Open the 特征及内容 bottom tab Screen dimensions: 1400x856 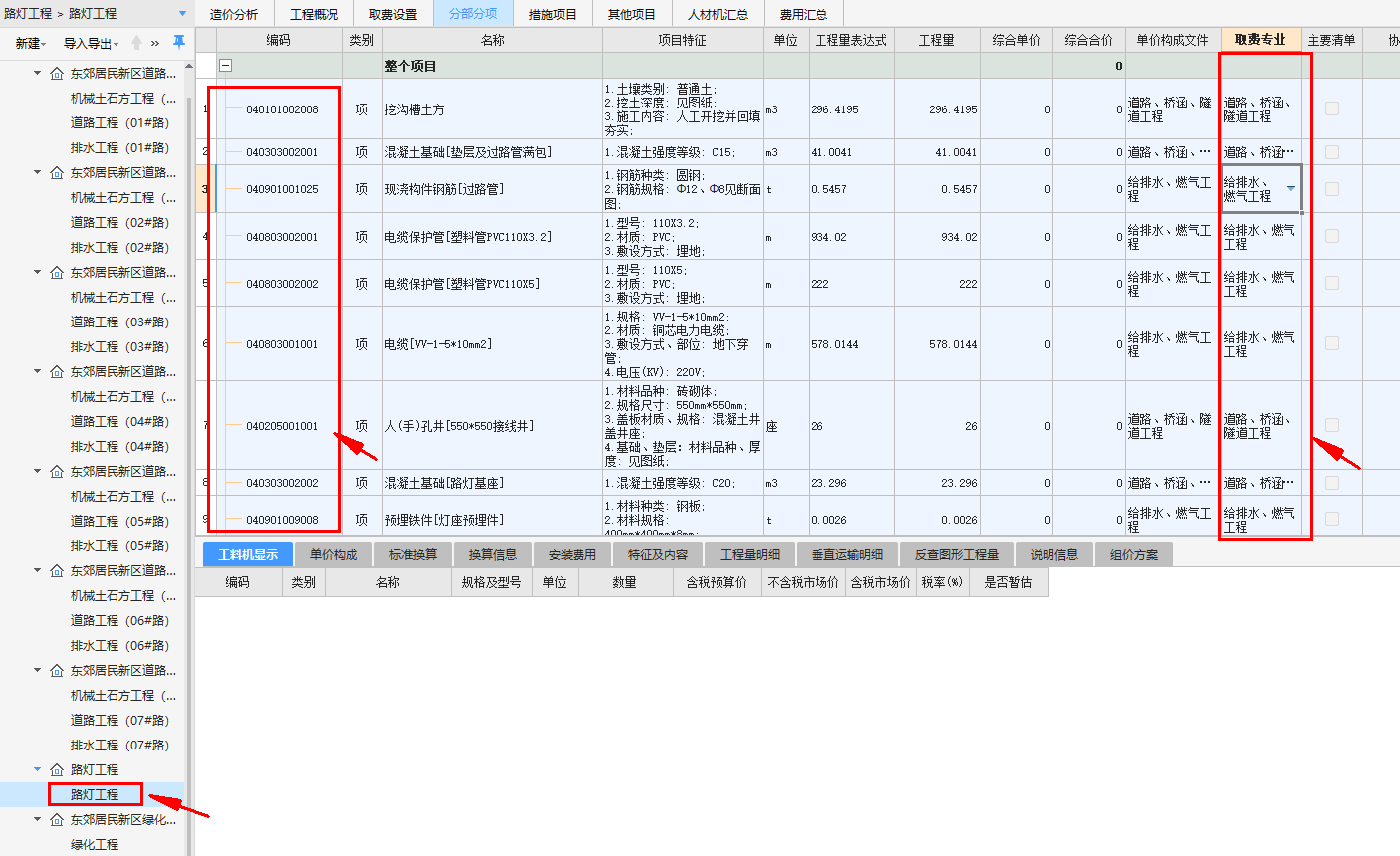[658, 554]
